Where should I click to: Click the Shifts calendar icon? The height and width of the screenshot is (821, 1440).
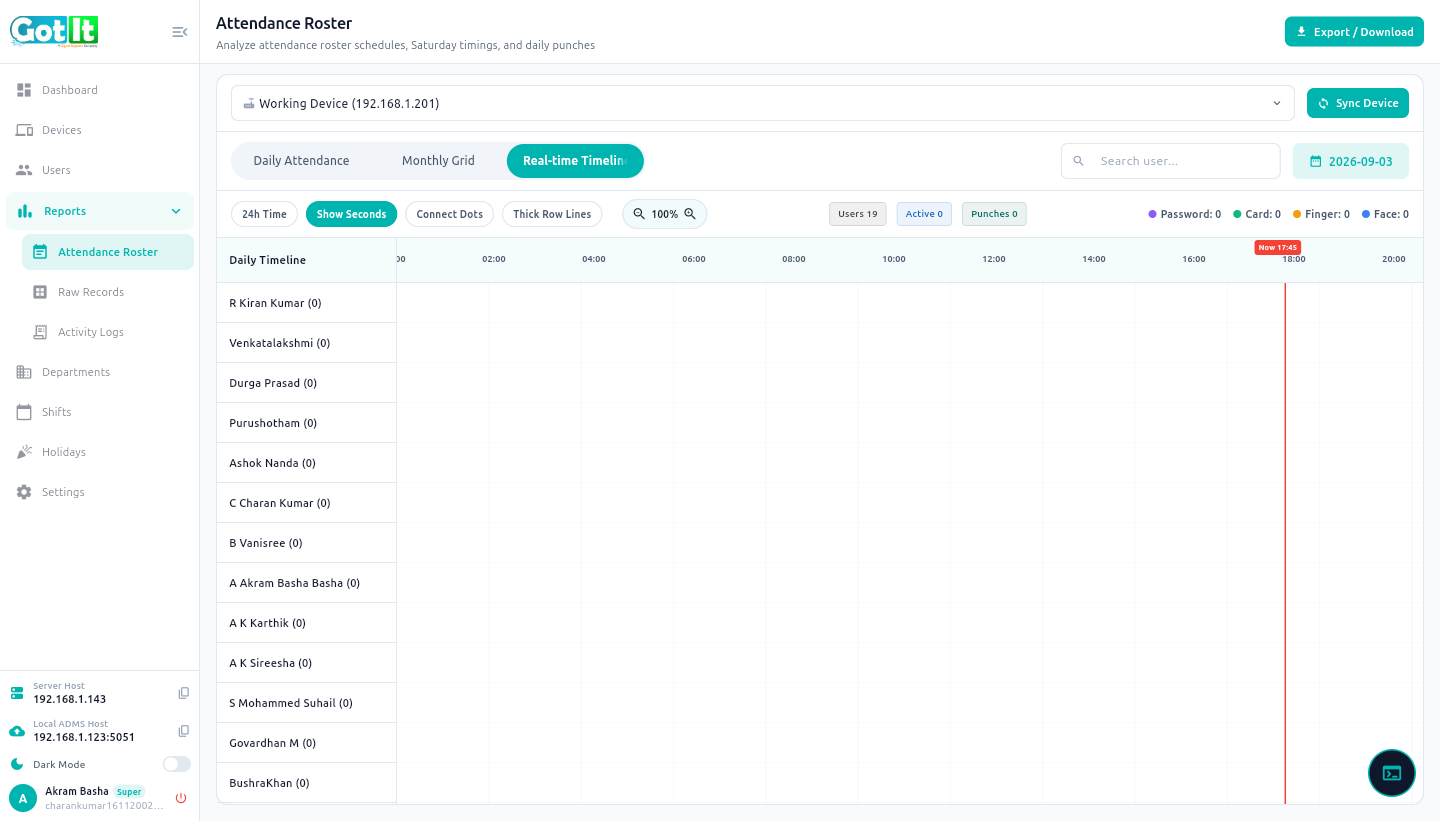pos(24,412)
